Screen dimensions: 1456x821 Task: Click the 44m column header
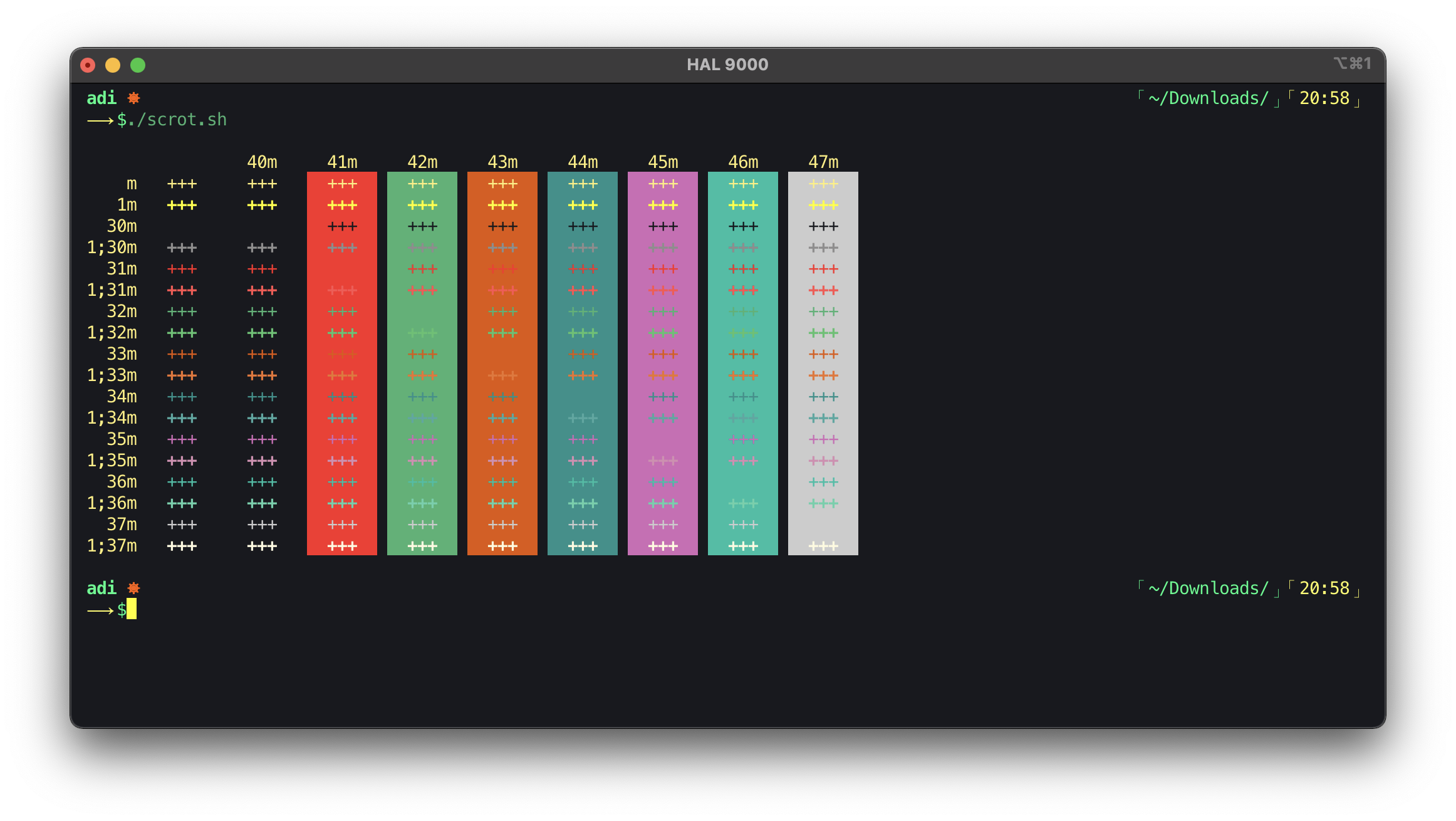[x=583, y=162]
